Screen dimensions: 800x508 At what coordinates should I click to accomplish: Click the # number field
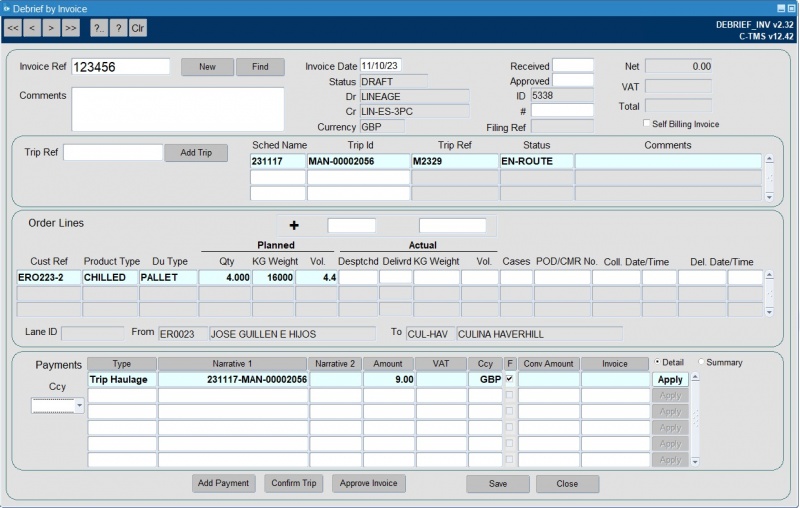[562, 110]
